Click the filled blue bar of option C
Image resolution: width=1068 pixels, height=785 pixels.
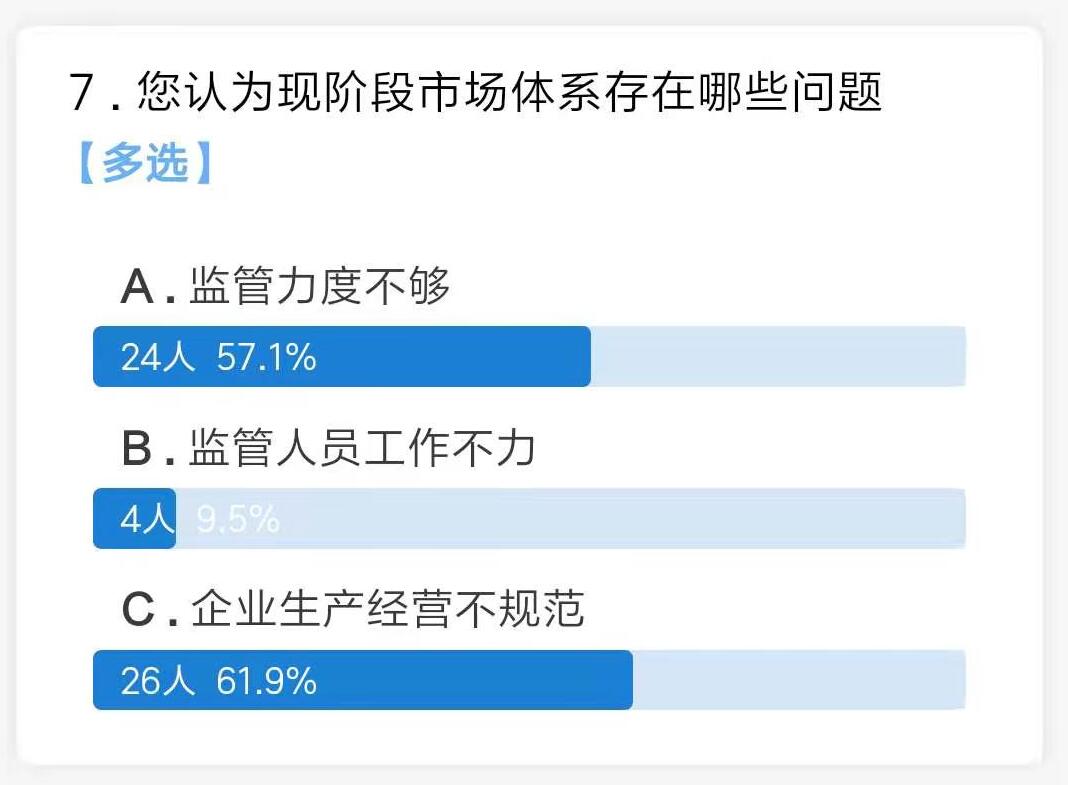363,679
